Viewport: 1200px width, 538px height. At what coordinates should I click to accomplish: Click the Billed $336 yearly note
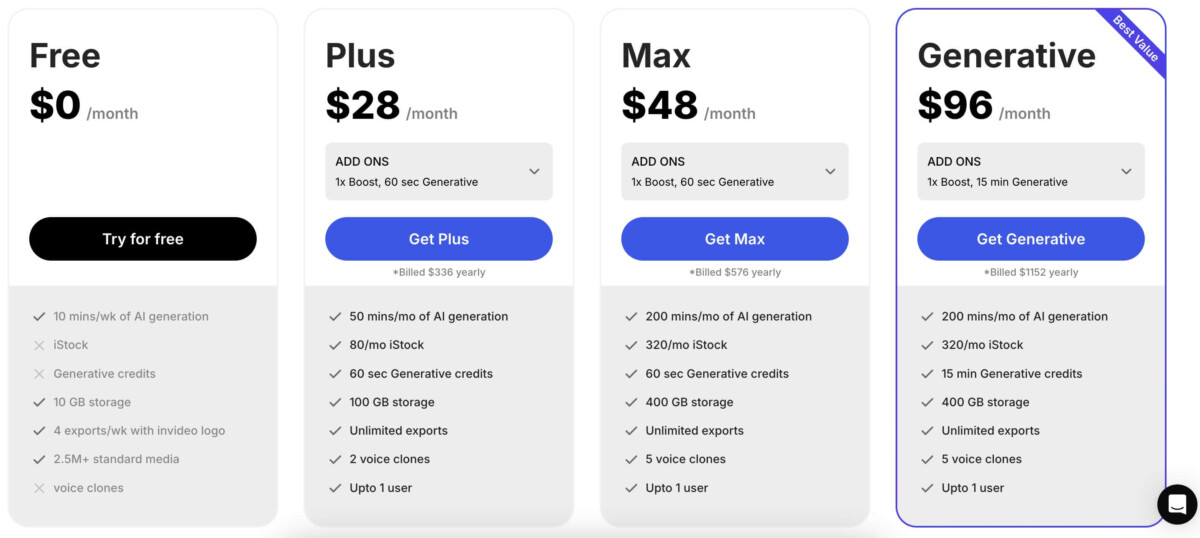point(439,272)
